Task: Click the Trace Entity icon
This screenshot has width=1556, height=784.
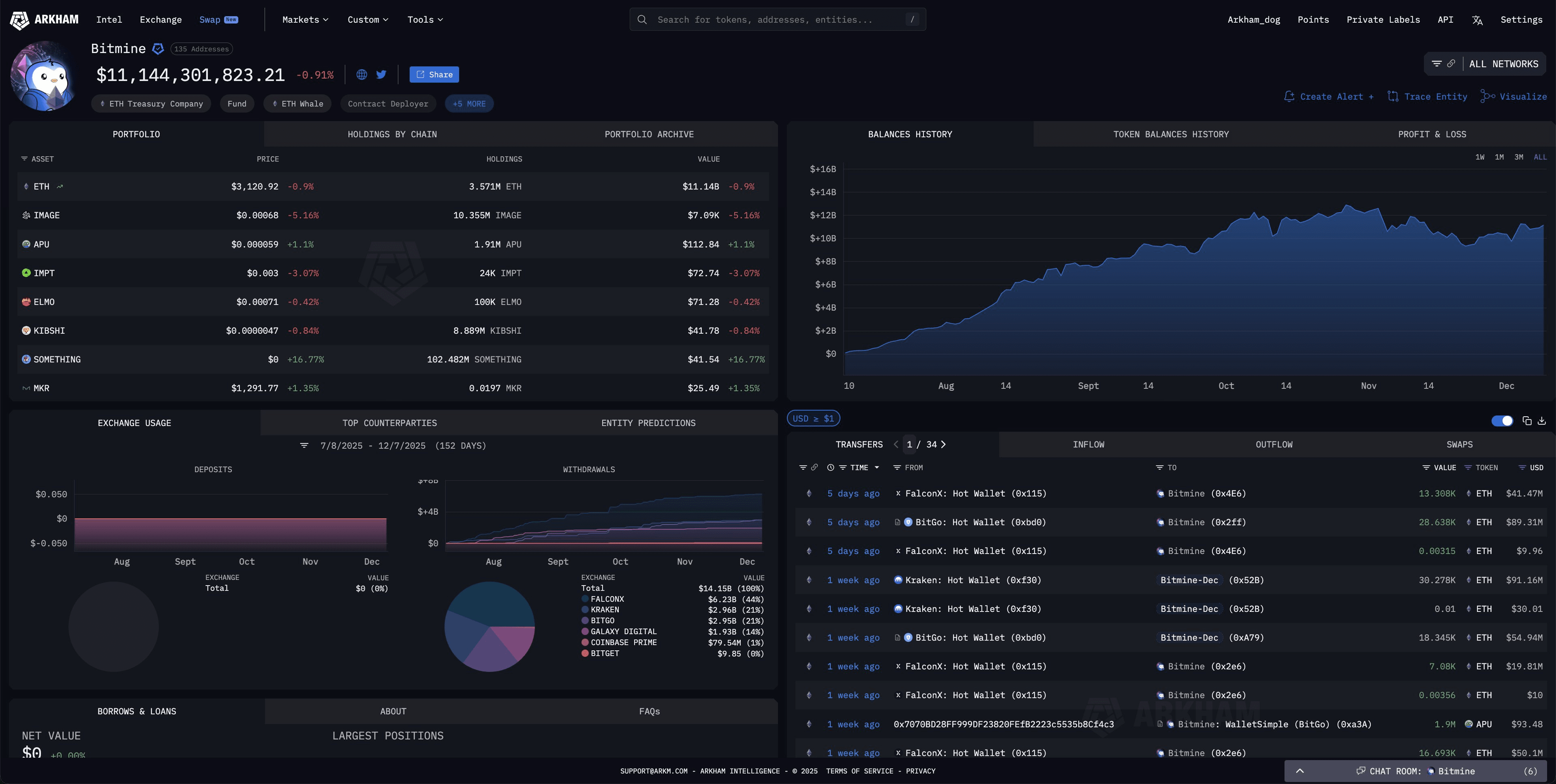Action: 1393,96
